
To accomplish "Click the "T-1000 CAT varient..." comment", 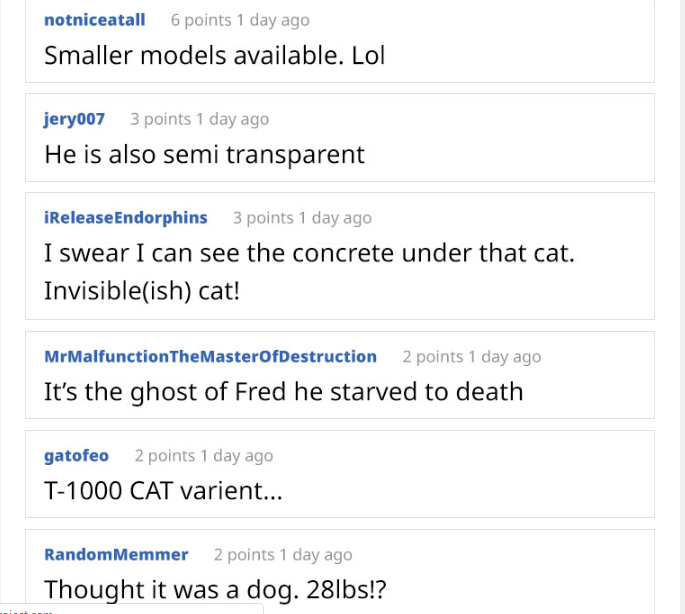I will pyautogui.click(x=164, y=490).
